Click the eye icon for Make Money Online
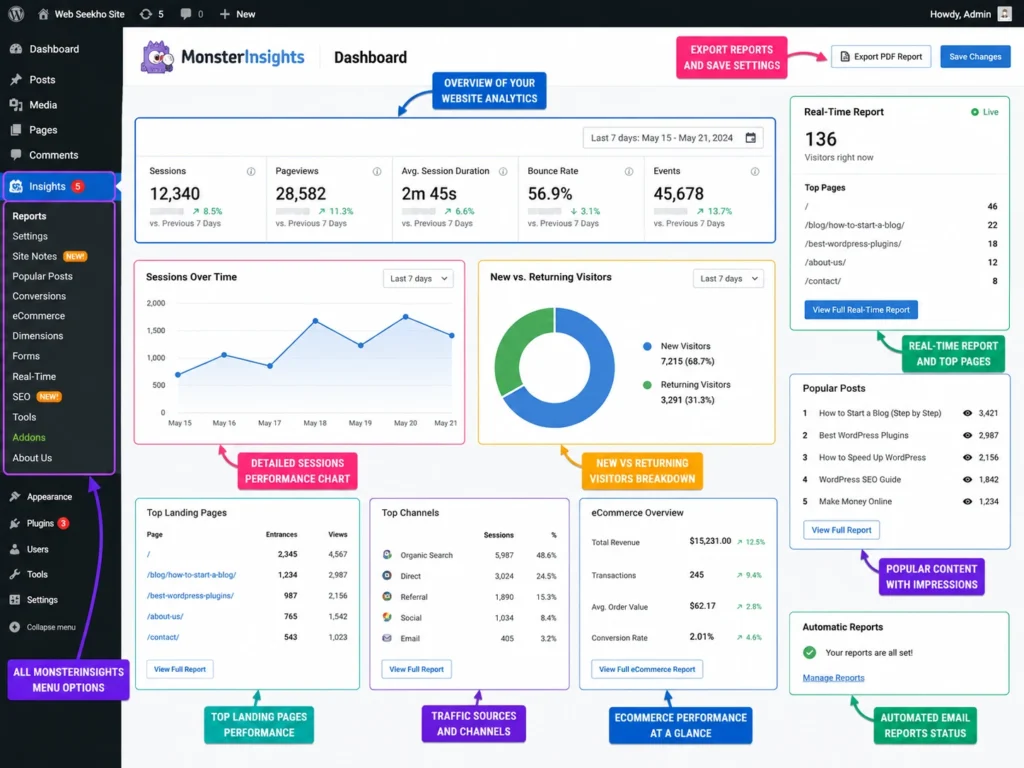The height and width of the screenshot is (768, 1024). pos(967,502)
